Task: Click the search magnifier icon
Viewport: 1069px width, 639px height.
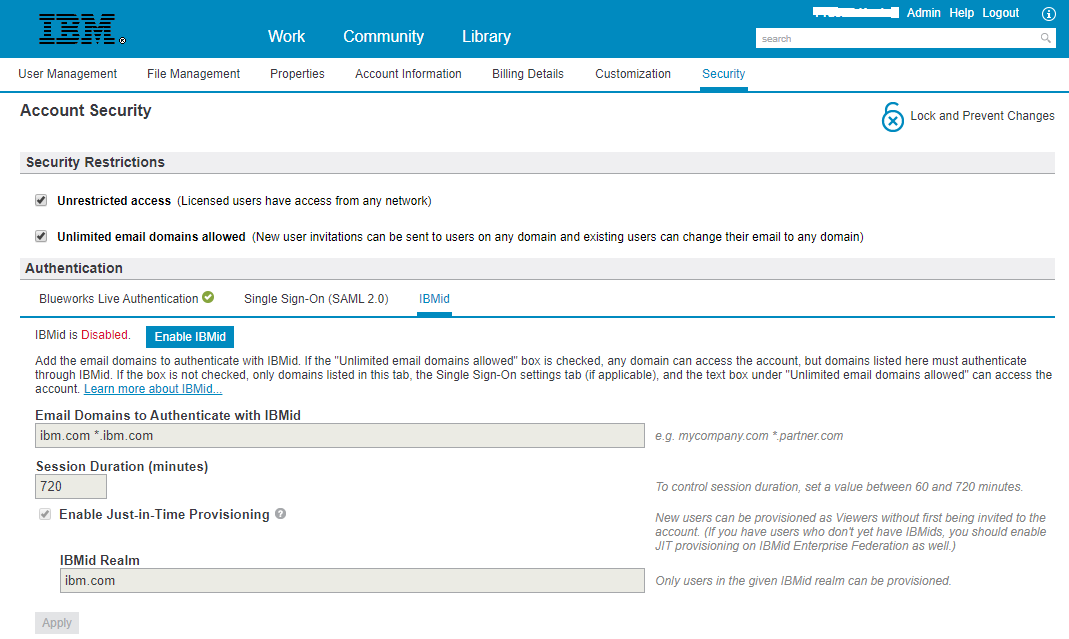Action: pos(1045,38)
